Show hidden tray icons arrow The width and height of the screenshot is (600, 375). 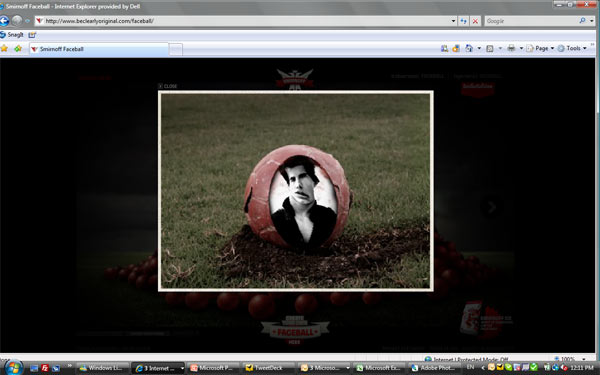click(x=483, y=368)
